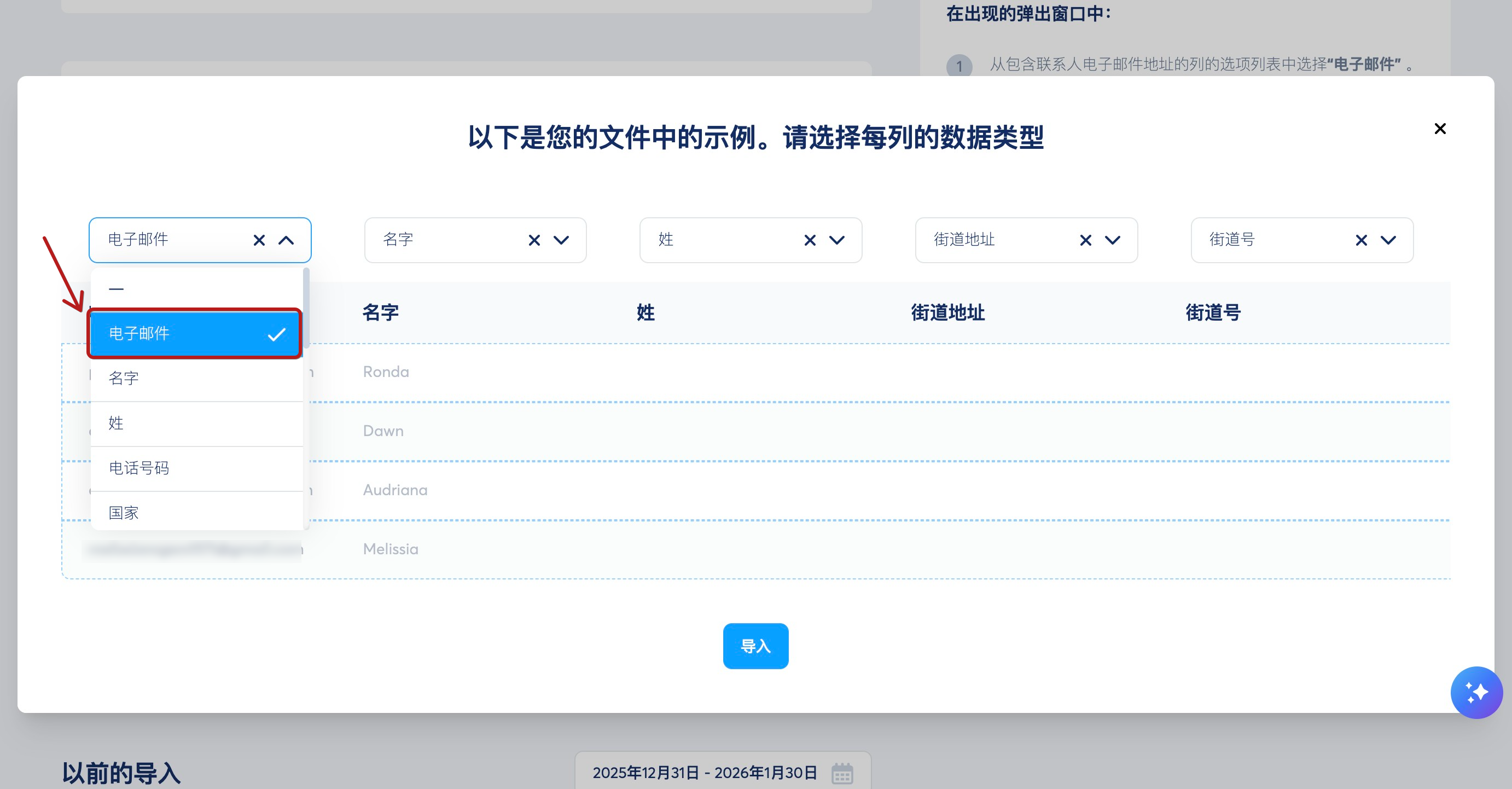Open the date range calendar icon
Viewport: 1512px width, 789px height.
click(x=842, y=773)
